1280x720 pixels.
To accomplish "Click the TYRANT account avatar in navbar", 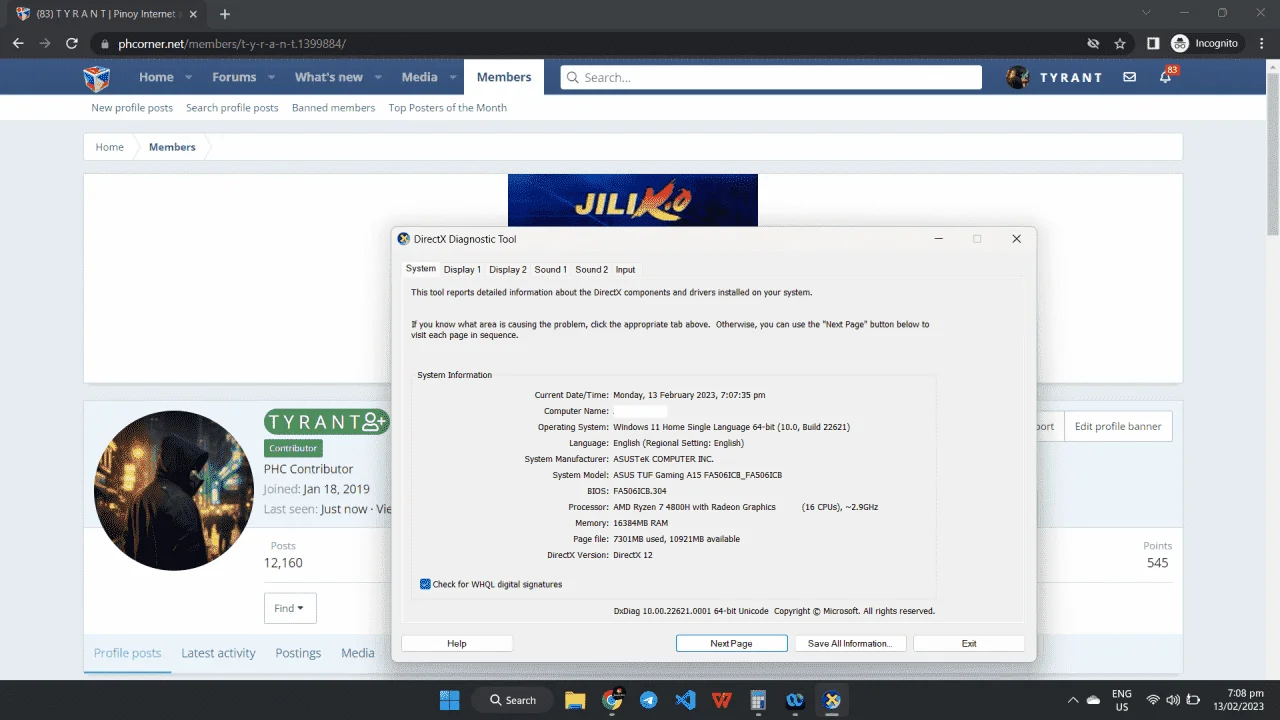I will [1018, 77].
